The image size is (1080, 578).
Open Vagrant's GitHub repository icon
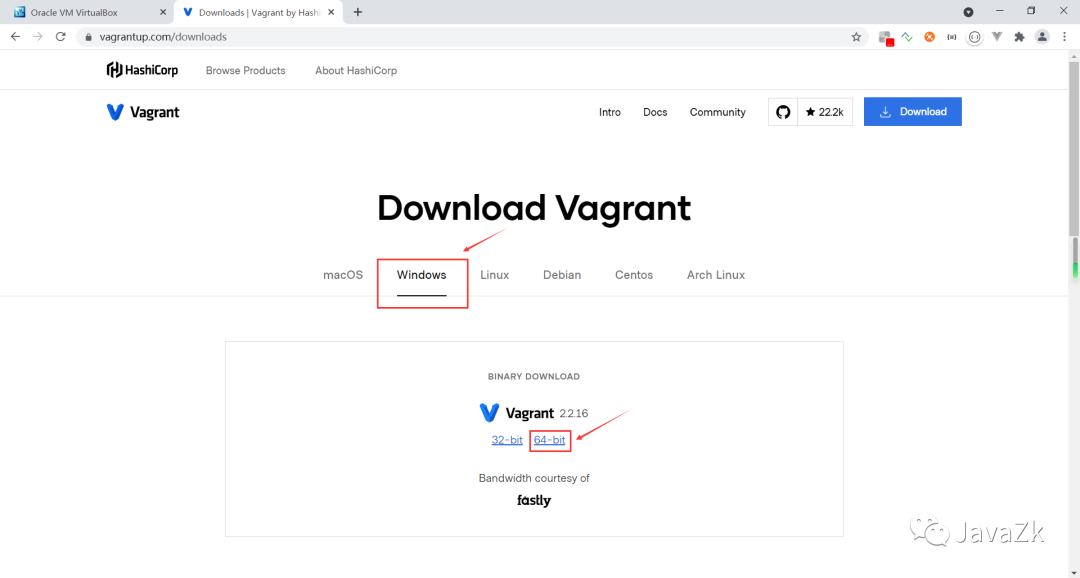(x=783, y=112)
